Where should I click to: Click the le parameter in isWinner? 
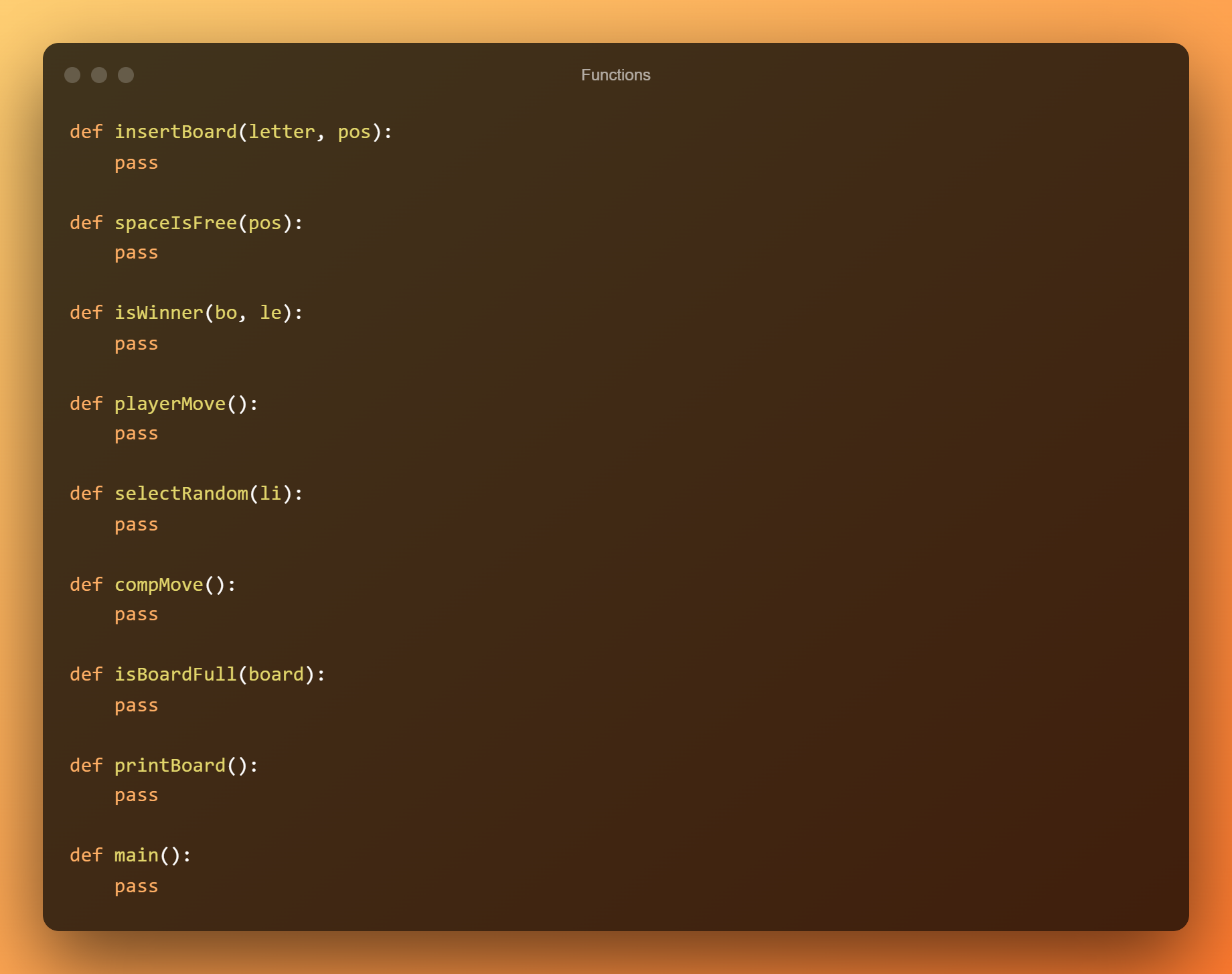[271, 312]
